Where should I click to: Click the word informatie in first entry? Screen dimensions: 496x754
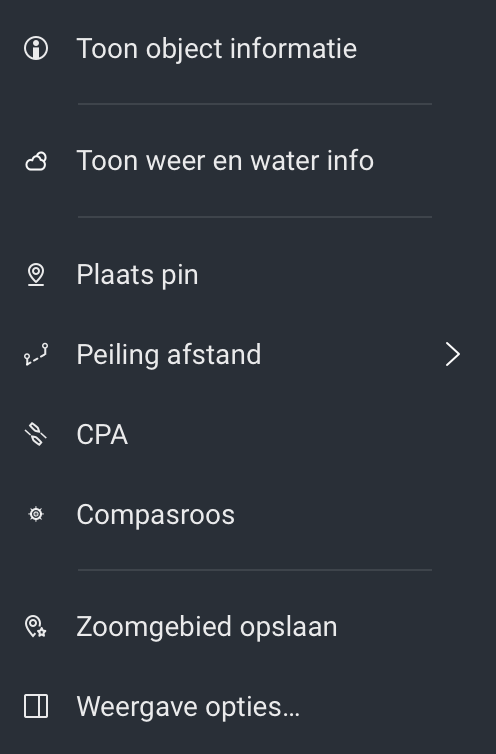293,49
